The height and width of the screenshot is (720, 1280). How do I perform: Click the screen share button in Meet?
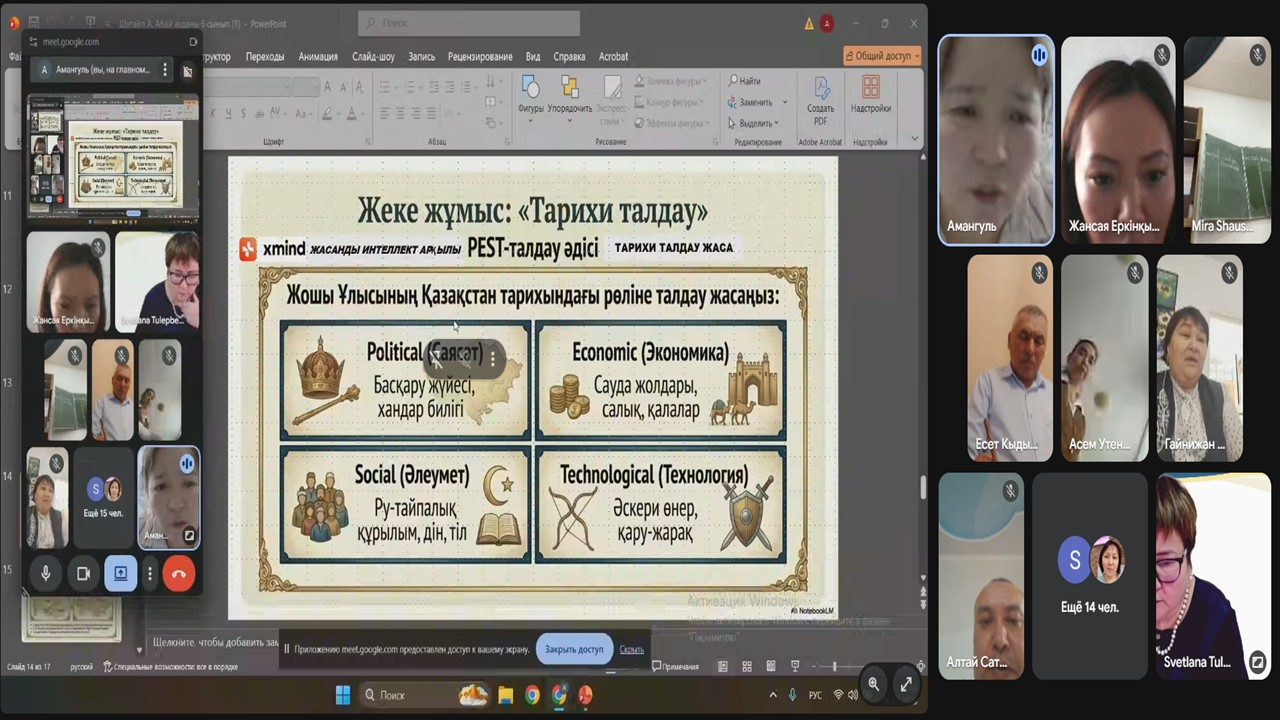pyautogui.click(x=120, y=573)
